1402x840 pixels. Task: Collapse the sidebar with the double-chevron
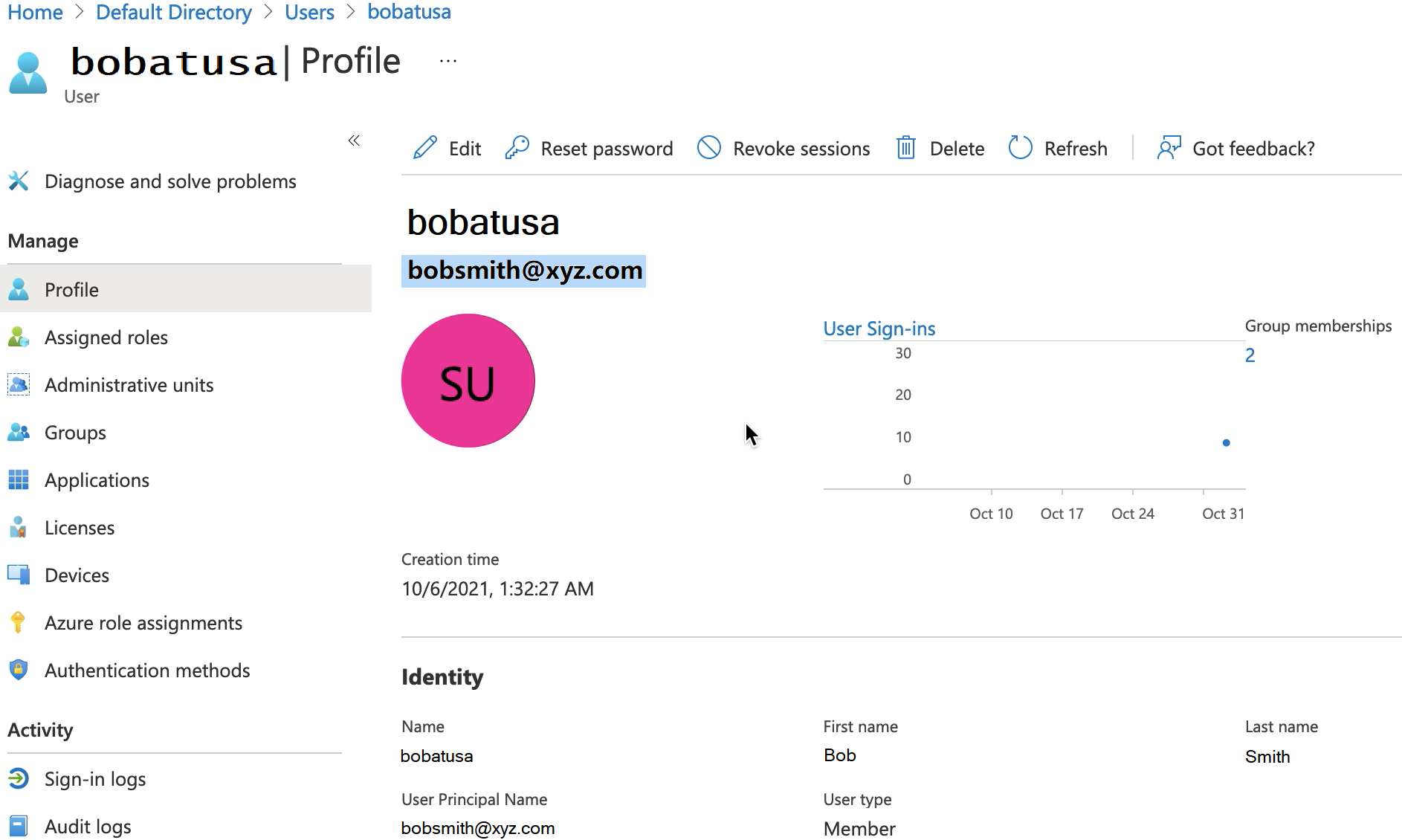(x=355, y=141)
